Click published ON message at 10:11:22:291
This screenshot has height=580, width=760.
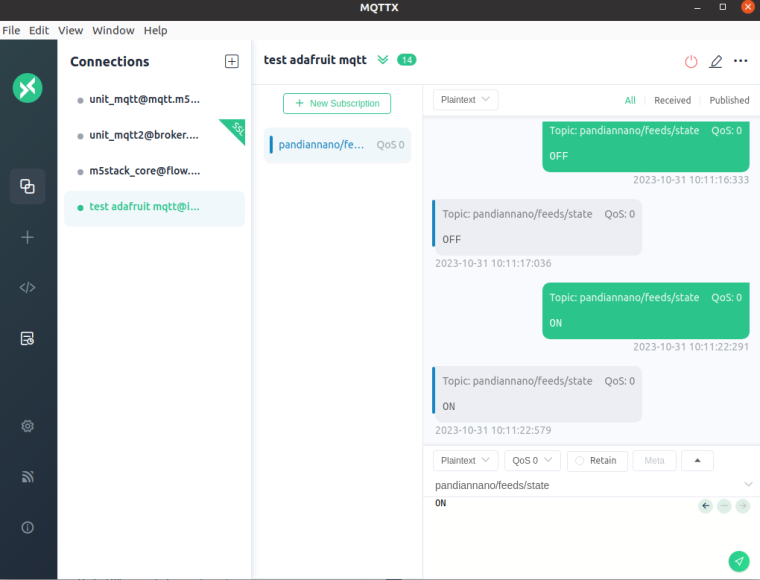click(x=646, y=311)
